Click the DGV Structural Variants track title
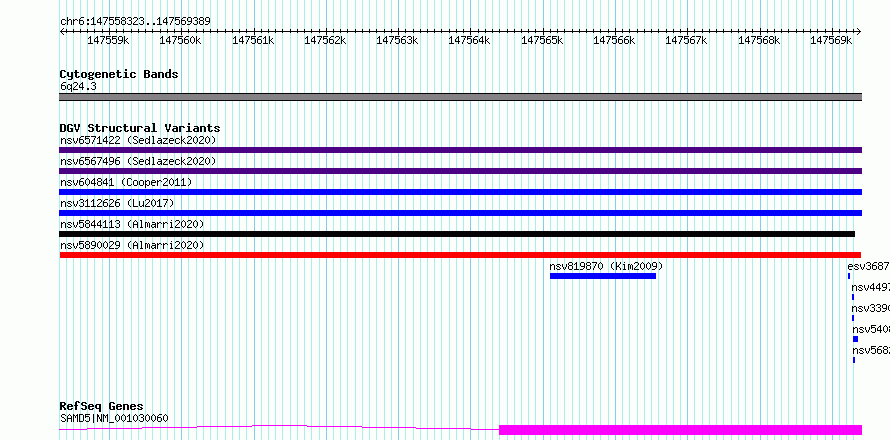This screenshot has height=440, width=890. (x=140, y=128)
